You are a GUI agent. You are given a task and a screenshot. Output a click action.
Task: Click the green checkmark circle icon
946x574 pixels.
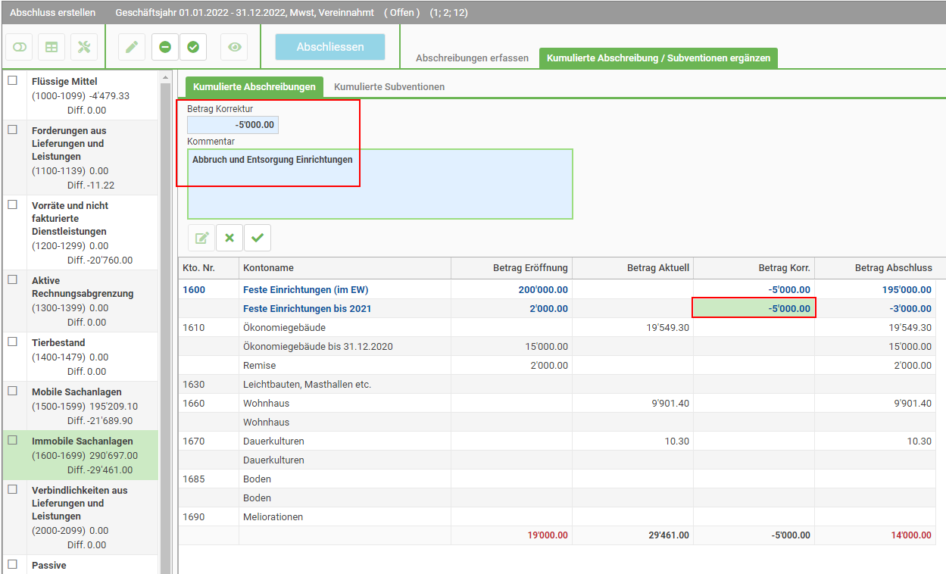[193, 47]
